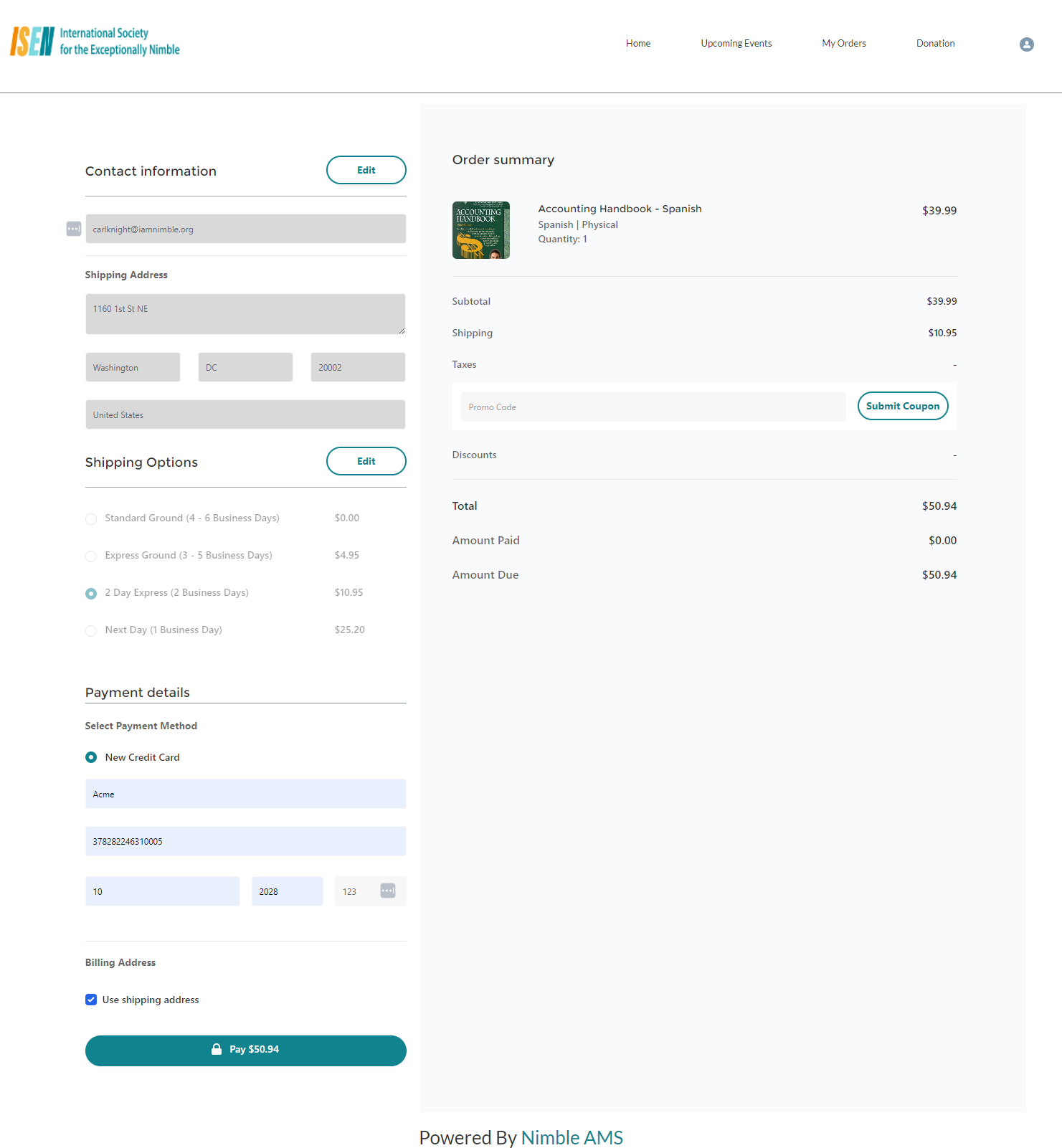Go to Upcoming Events page

click(x=736, y=43)
